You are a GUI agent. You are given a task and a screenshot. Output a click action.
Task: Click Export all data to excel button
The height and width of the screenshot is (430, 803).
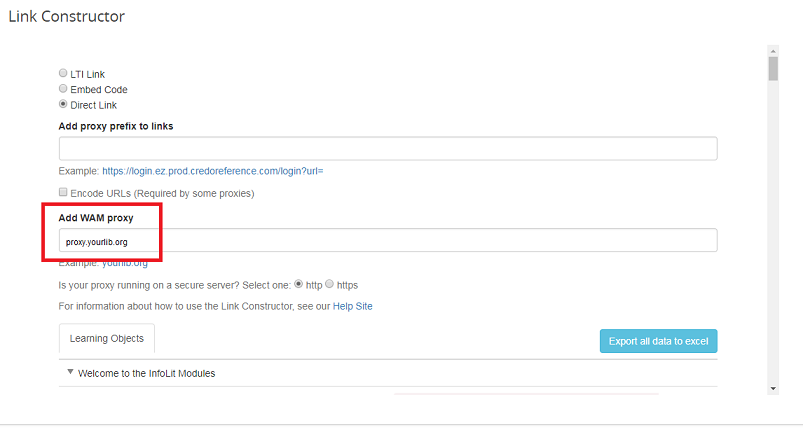[658, 341]
